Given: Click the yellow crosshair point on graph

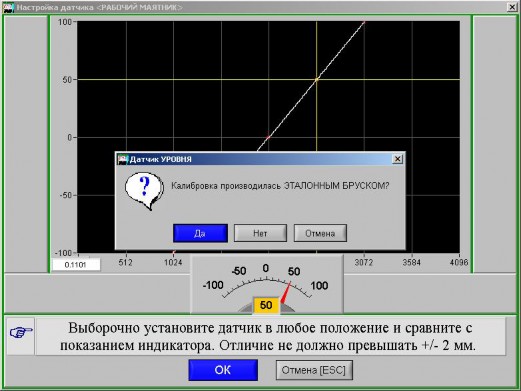Looking at the screenshot, I should (317, 79).
